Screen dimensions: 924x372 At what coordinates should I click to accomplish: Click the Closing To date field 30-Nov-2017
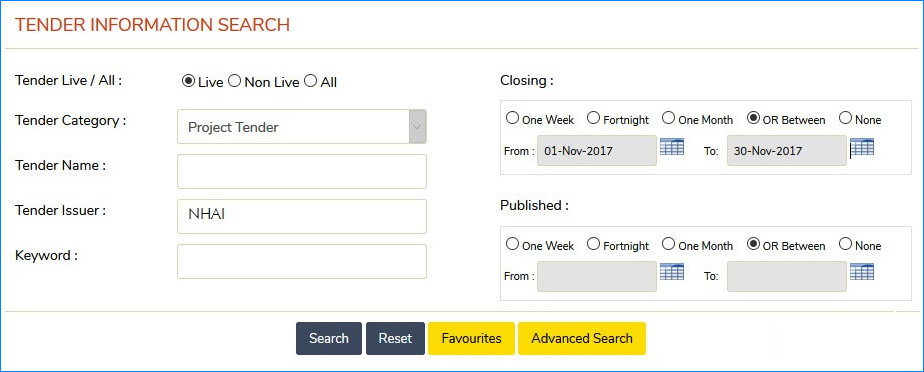point(787,150)
